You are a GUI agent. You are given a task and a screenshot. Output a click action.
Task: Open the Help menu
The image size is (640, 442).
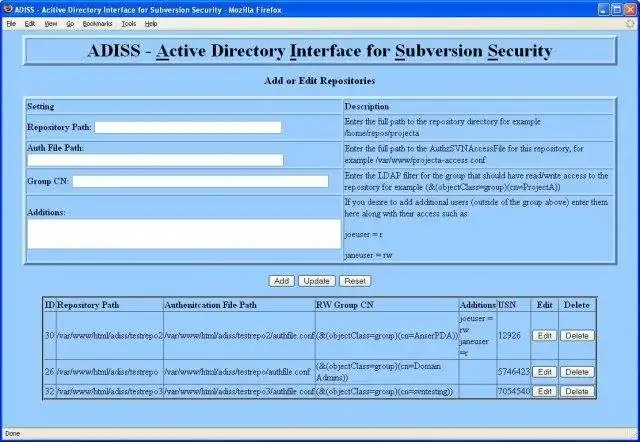151,24
